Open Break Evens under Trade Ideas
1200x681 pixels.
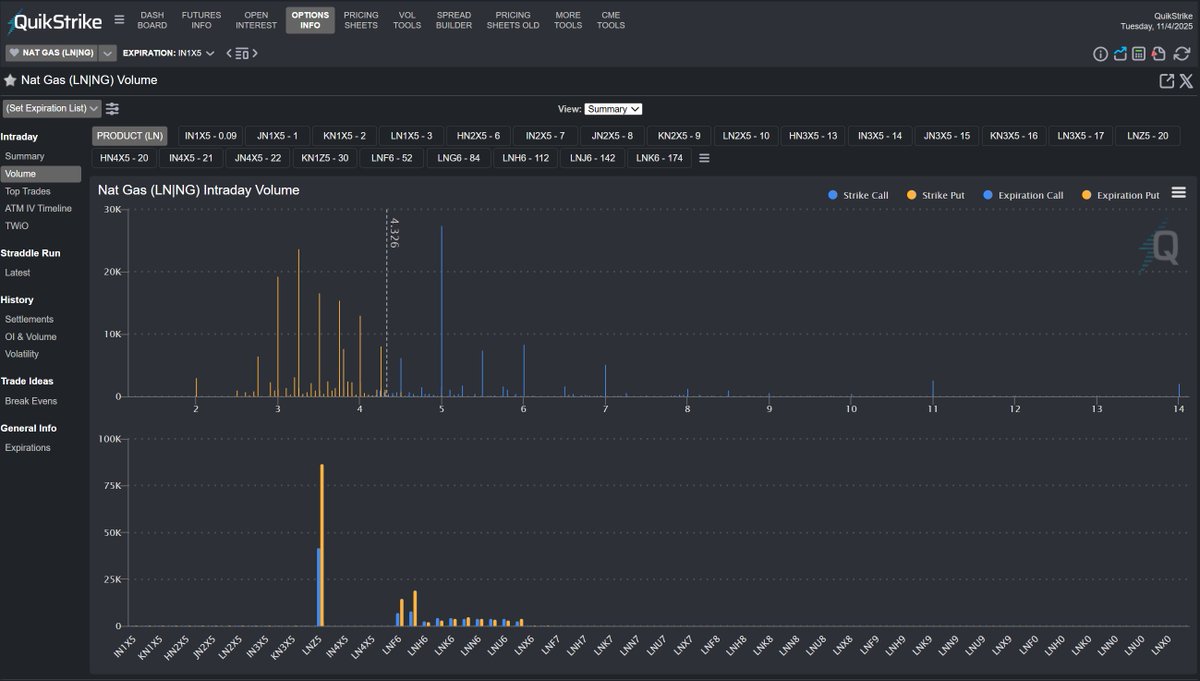coord(30,399)
